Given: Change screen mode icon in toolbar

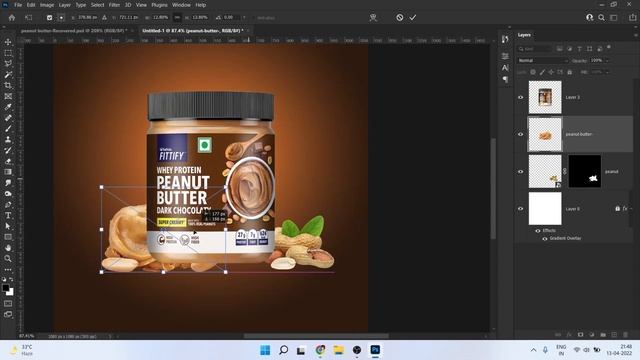Looking at the screenshot, I should pyautogui.click(x=8, y=314).
